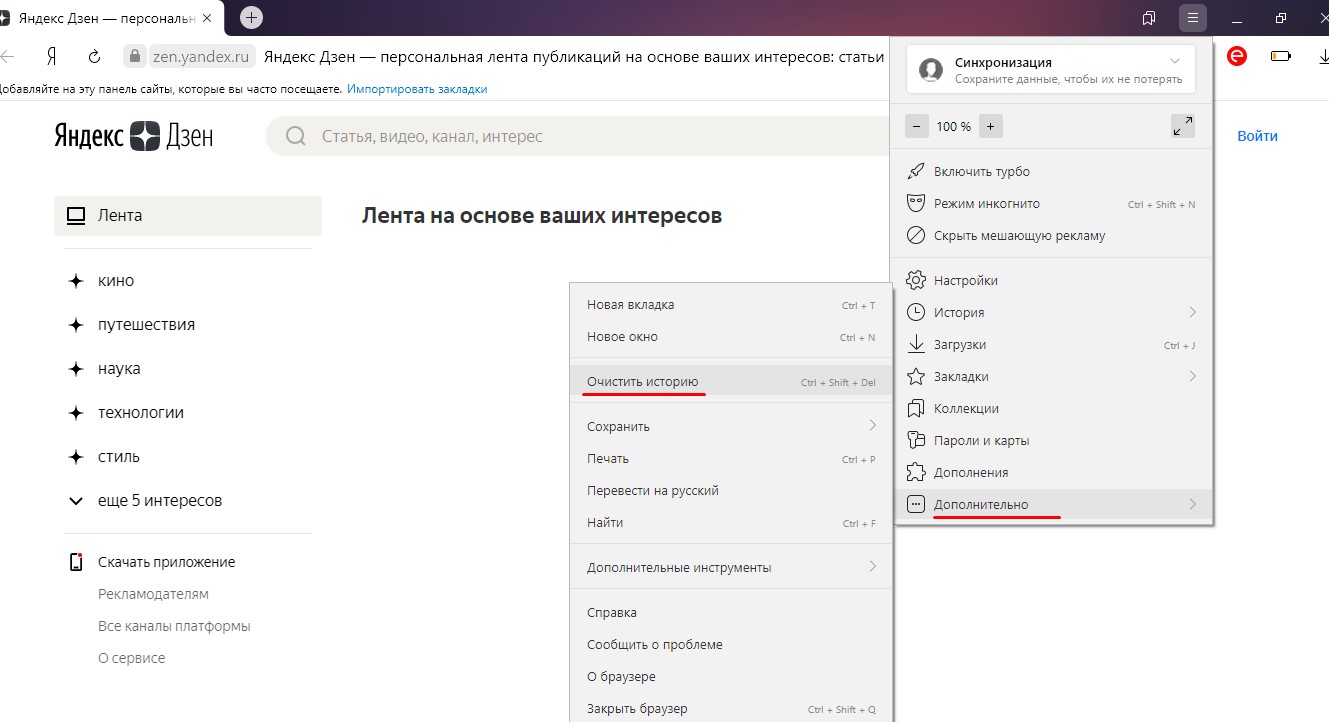Select Скрыть мешающую рекламу
This screenshot has height=722, width=1329.
1052,236
